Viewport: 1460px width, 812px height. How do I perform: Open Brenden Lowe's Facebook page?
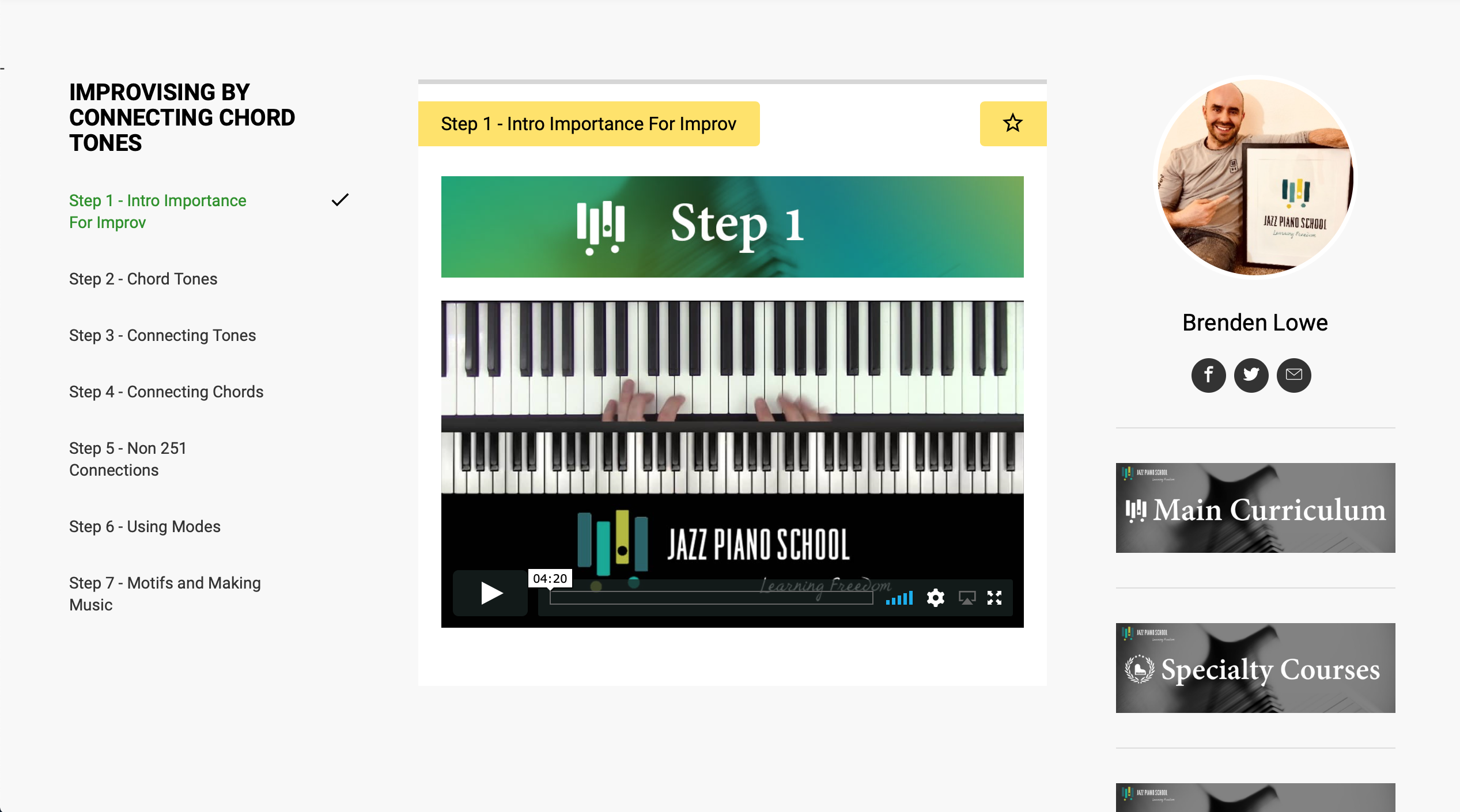[x=1208, y=375]
